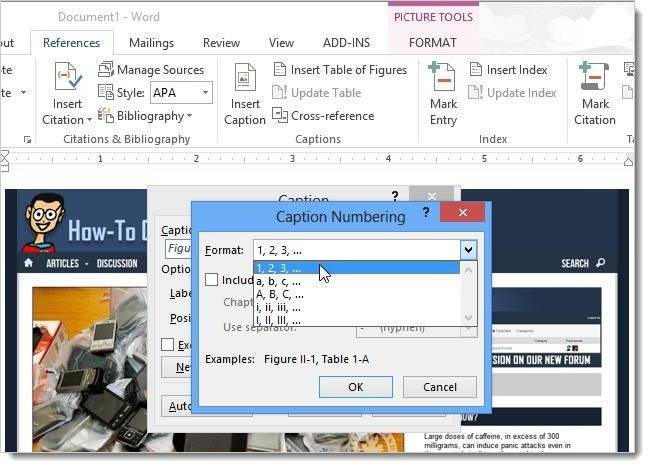The image size is (650, 468).
Task: Click the Caption text input field
Action: [178, 249]
